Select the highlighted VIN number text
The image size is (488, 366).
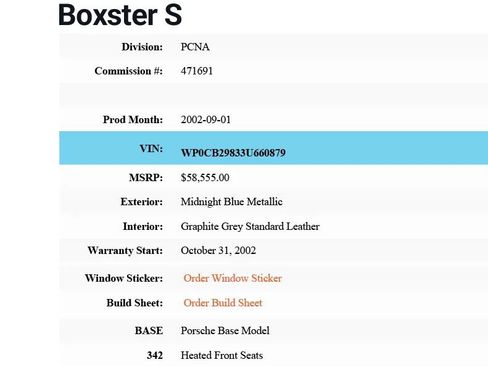tap(233, 153)
